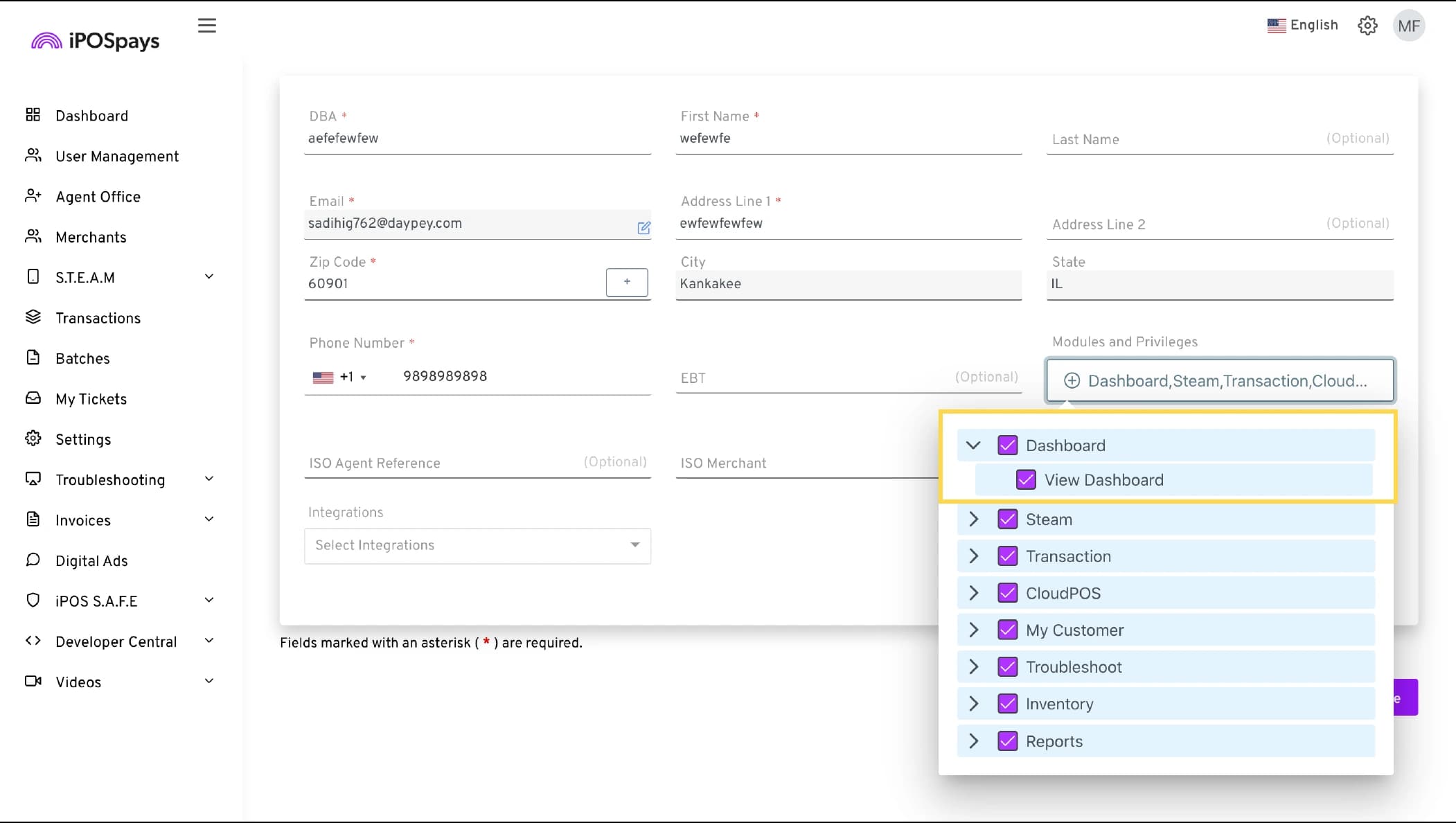Uncheck the Steam module checkbox
This screenshot has height=823, width=1456.
[x=1007, y=520]
